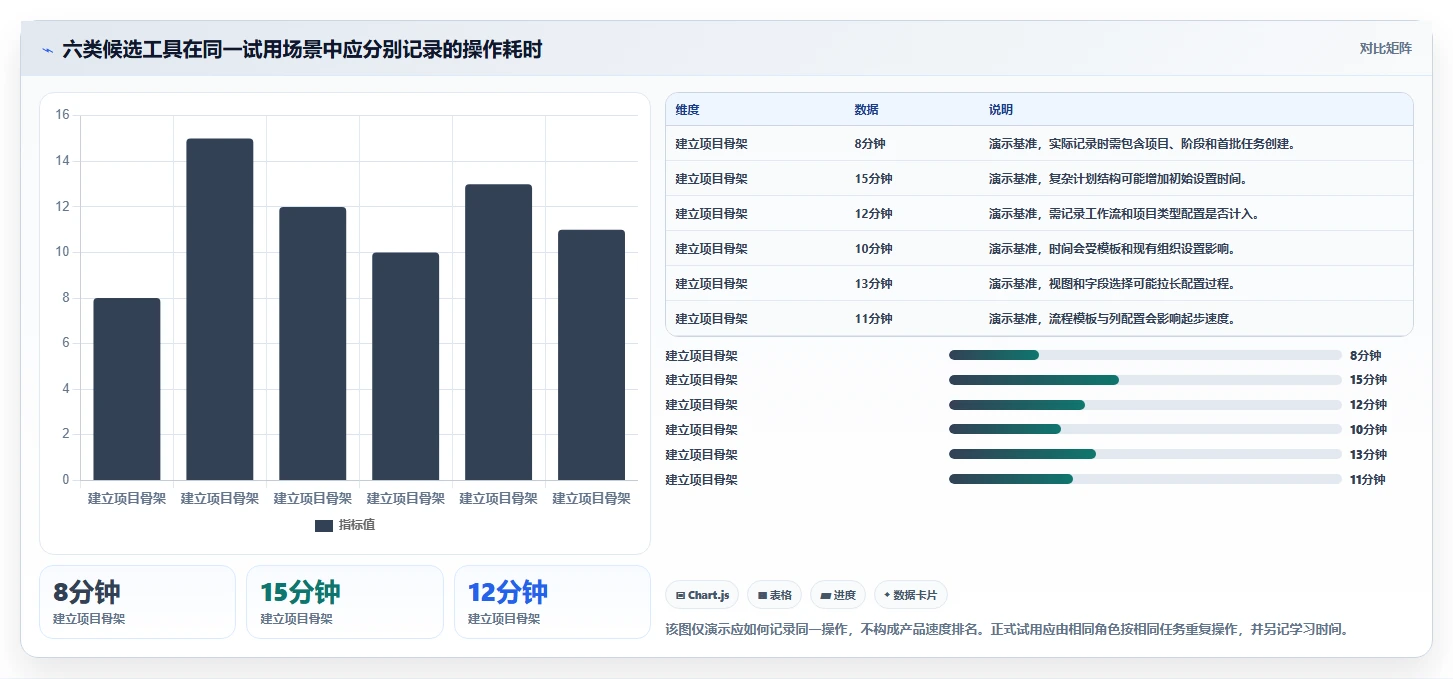Click the 数据 column header
This screenshot has width=1453, height=679.
[866, 109]
